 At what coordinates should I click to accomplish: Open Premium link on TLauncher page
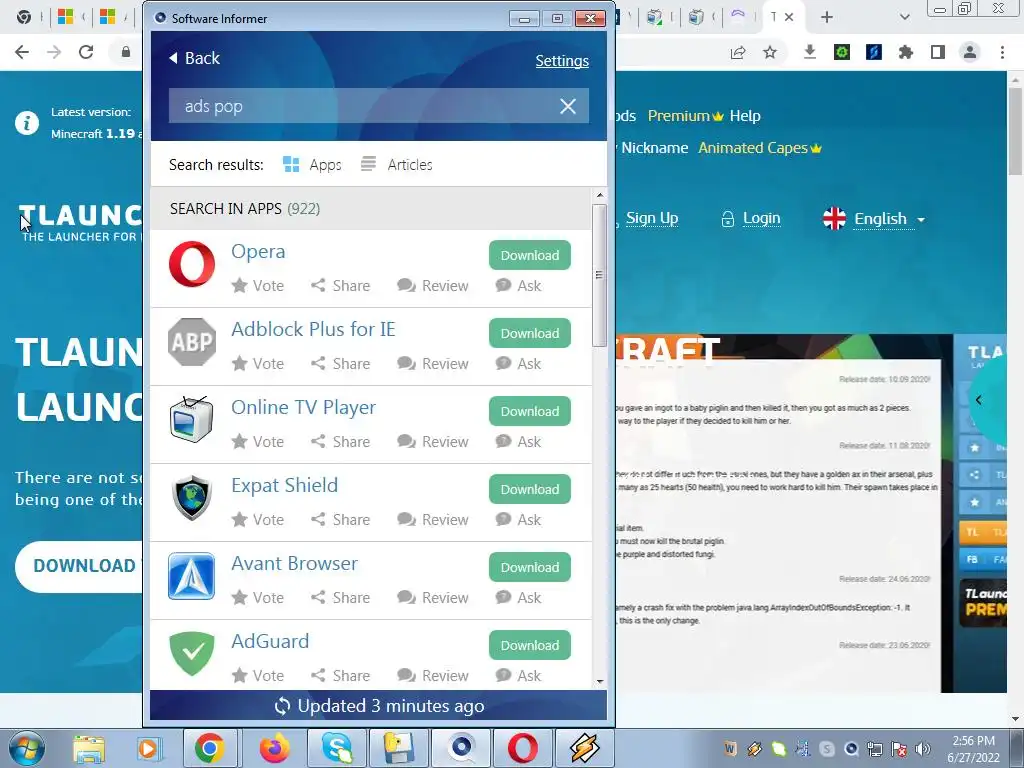(685, 116)
